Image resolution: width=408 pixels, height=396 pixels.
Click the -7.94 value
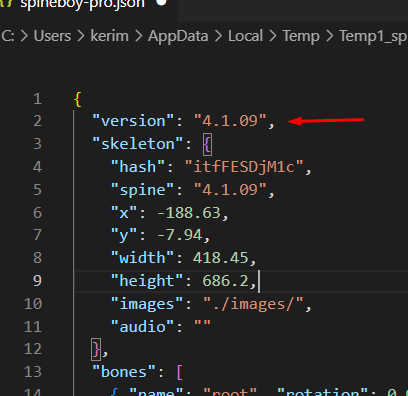tap(179, 235)
